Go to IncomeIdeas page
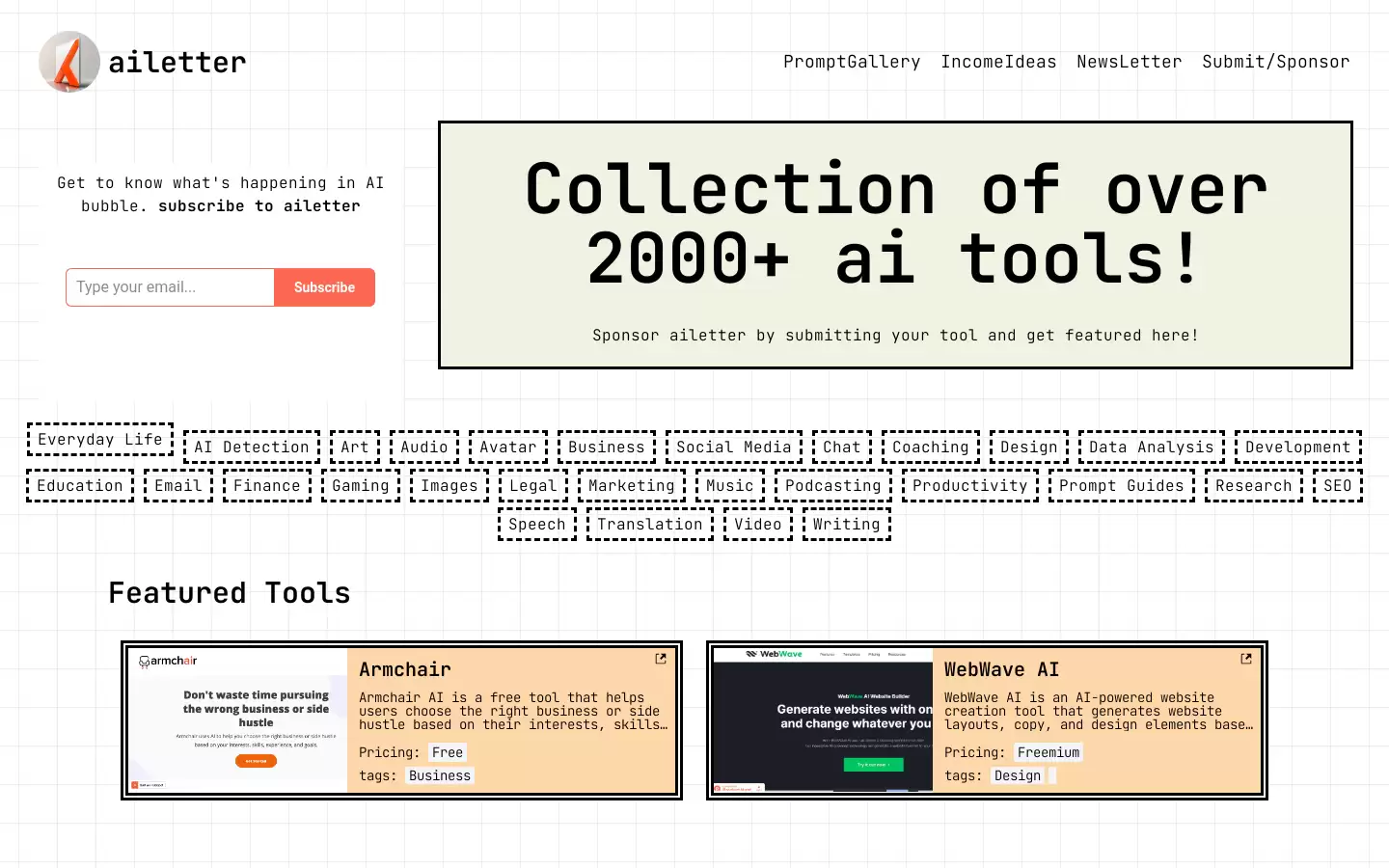1389x868 pixels. point(998,62)
